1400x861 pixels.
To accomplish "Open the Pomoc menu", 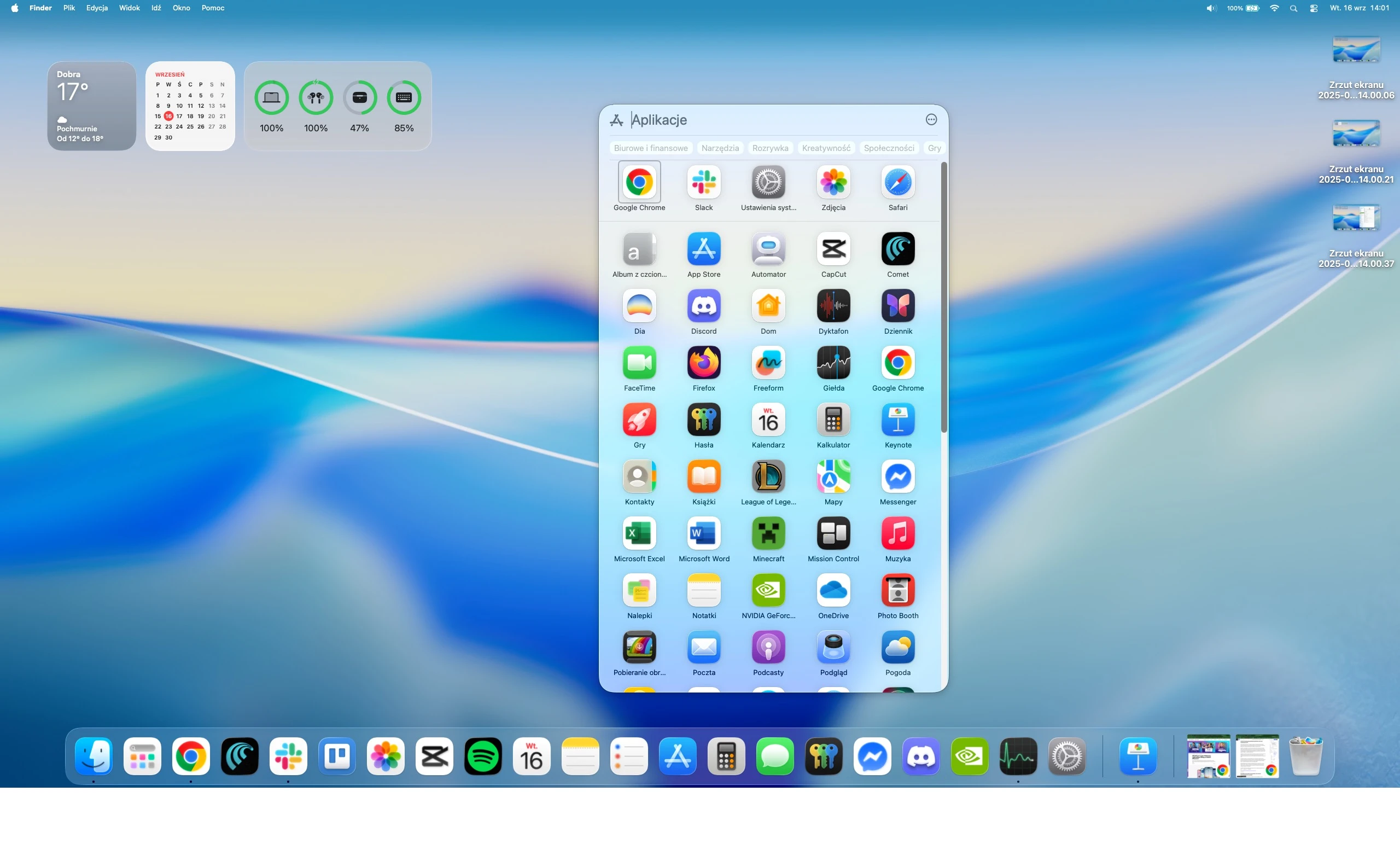I will pos(213,8).
